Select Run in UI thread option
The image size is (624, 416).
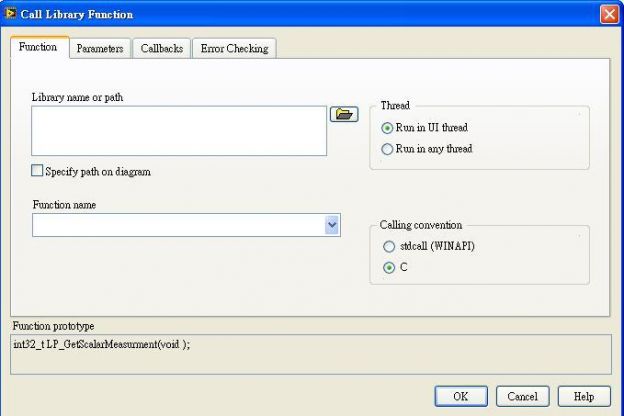(x=387, y=128)
